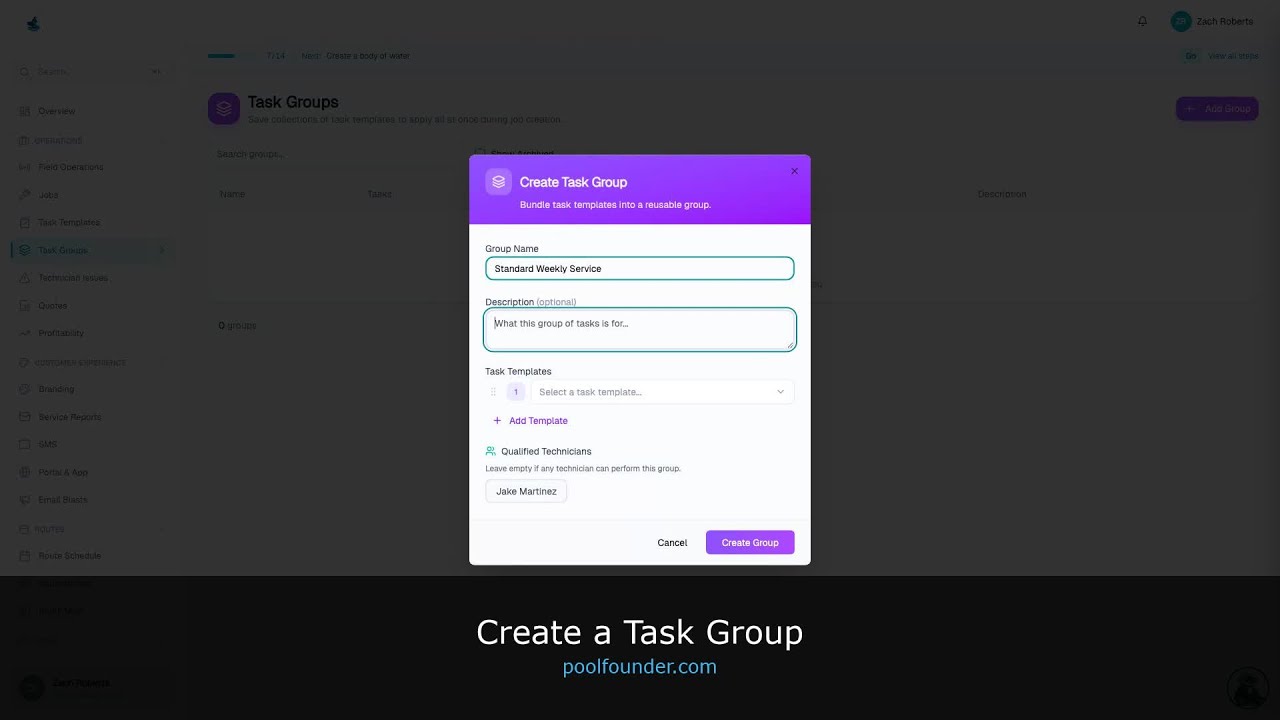Click the Jobs wrench icon
Viewport: 1280px width, 720px height.
pyautogui.click(x=25, y=195)
